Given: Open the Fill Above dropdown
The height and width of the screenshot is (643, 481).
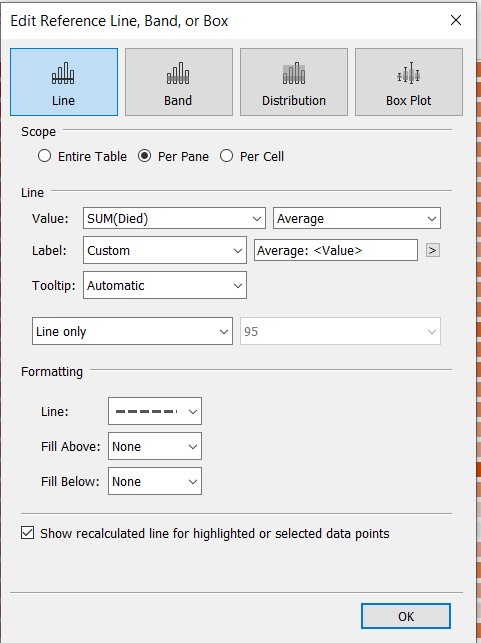Looking at the screenshot, I should tap(155, 446).
